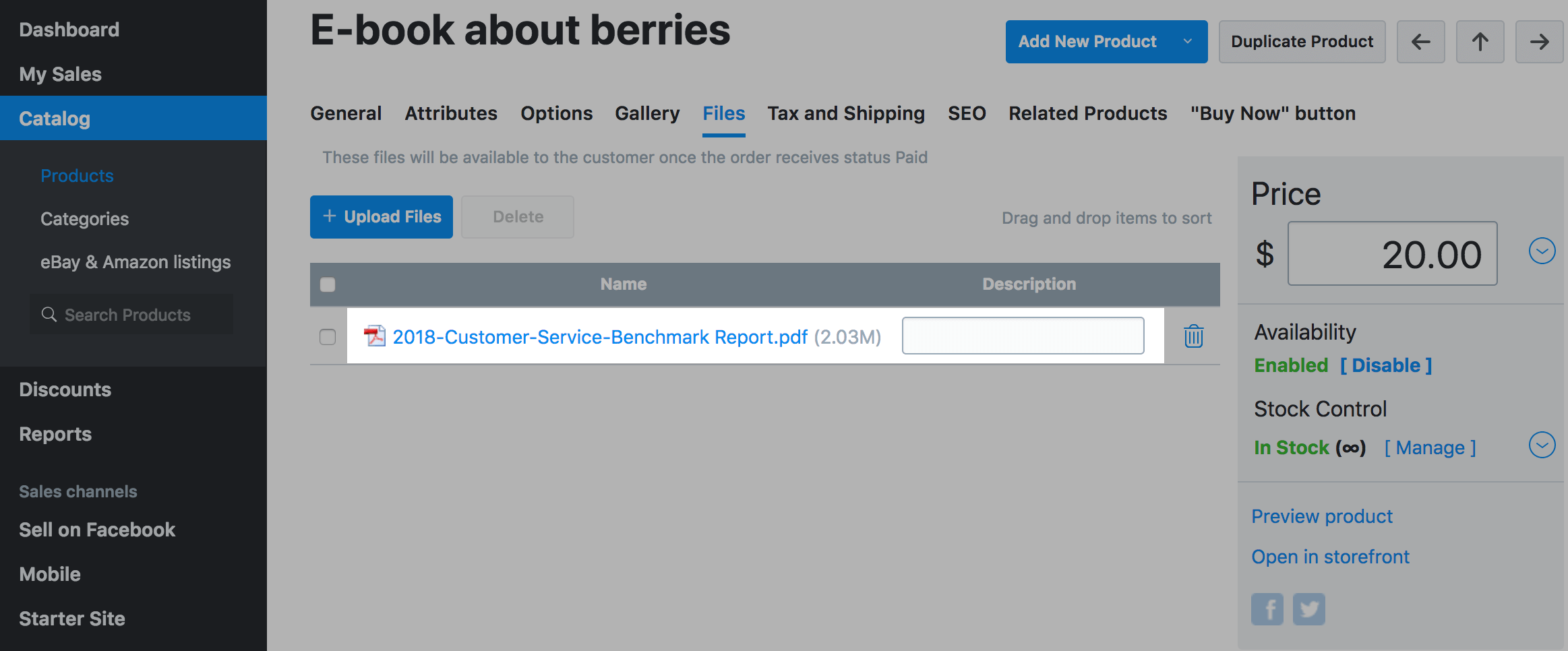This screenshot has width=1568, height=651.
Task: Open Categories in the Catalog sidebar
Action: 84,219
